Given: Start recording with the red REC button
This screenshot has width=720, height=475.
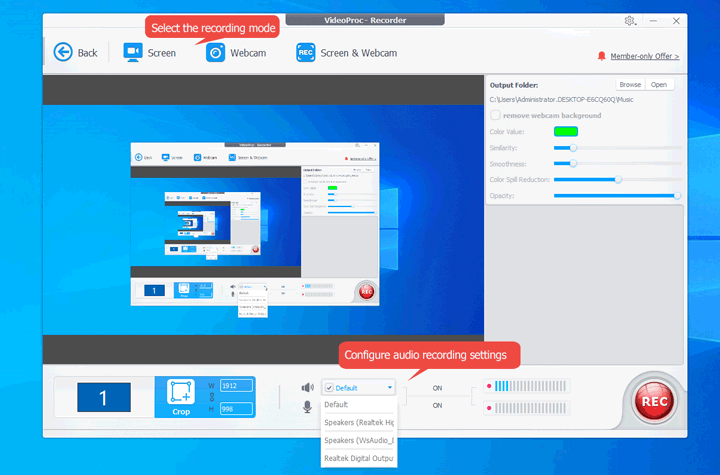Looking at the screenshot, I should point(654,402).
